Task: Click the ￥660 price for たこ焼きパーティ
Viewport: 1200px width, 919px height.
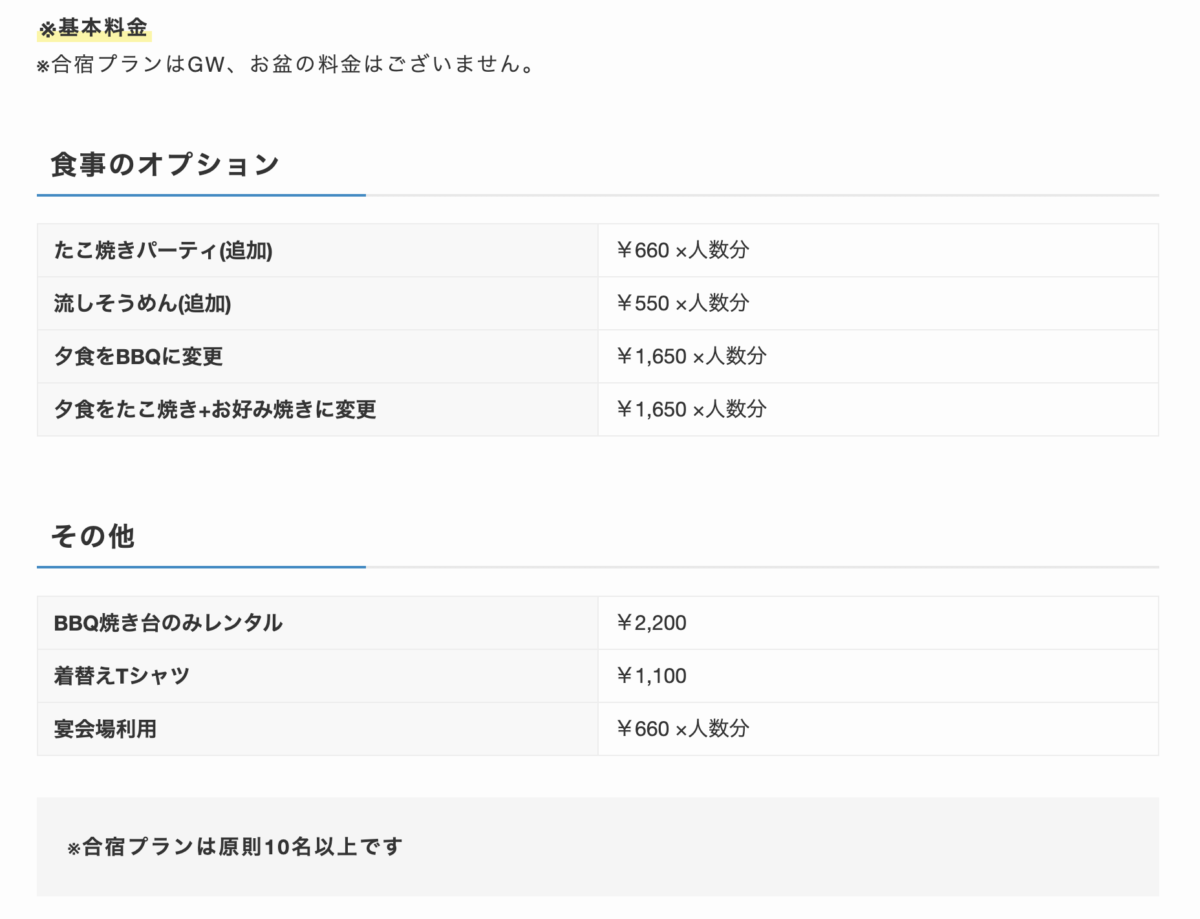Action: (682, 251)
